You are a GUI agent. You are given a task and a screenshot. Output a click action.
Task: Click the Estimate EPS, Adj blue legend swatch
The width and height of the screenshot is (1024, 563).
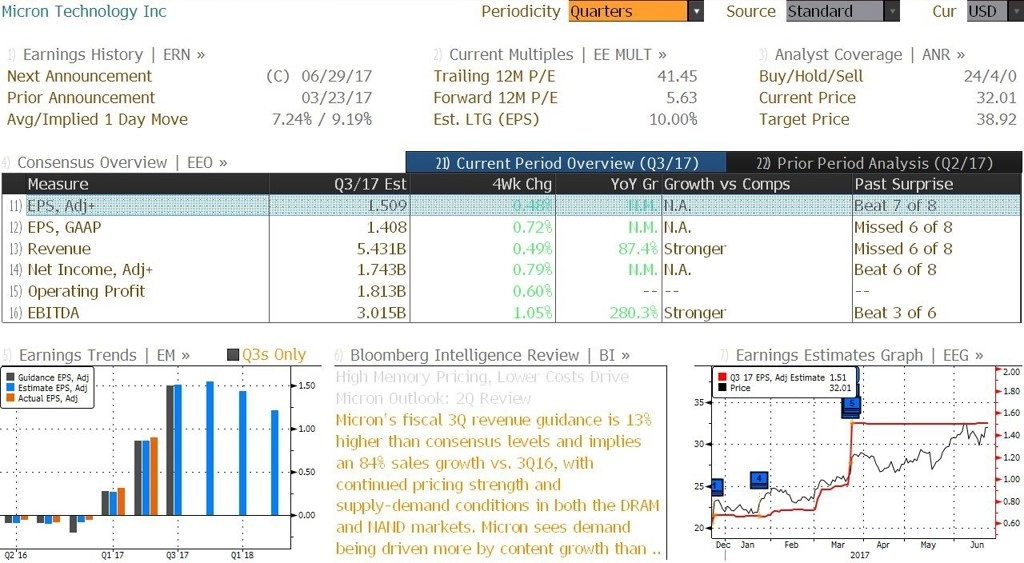[x=10, y=388]
